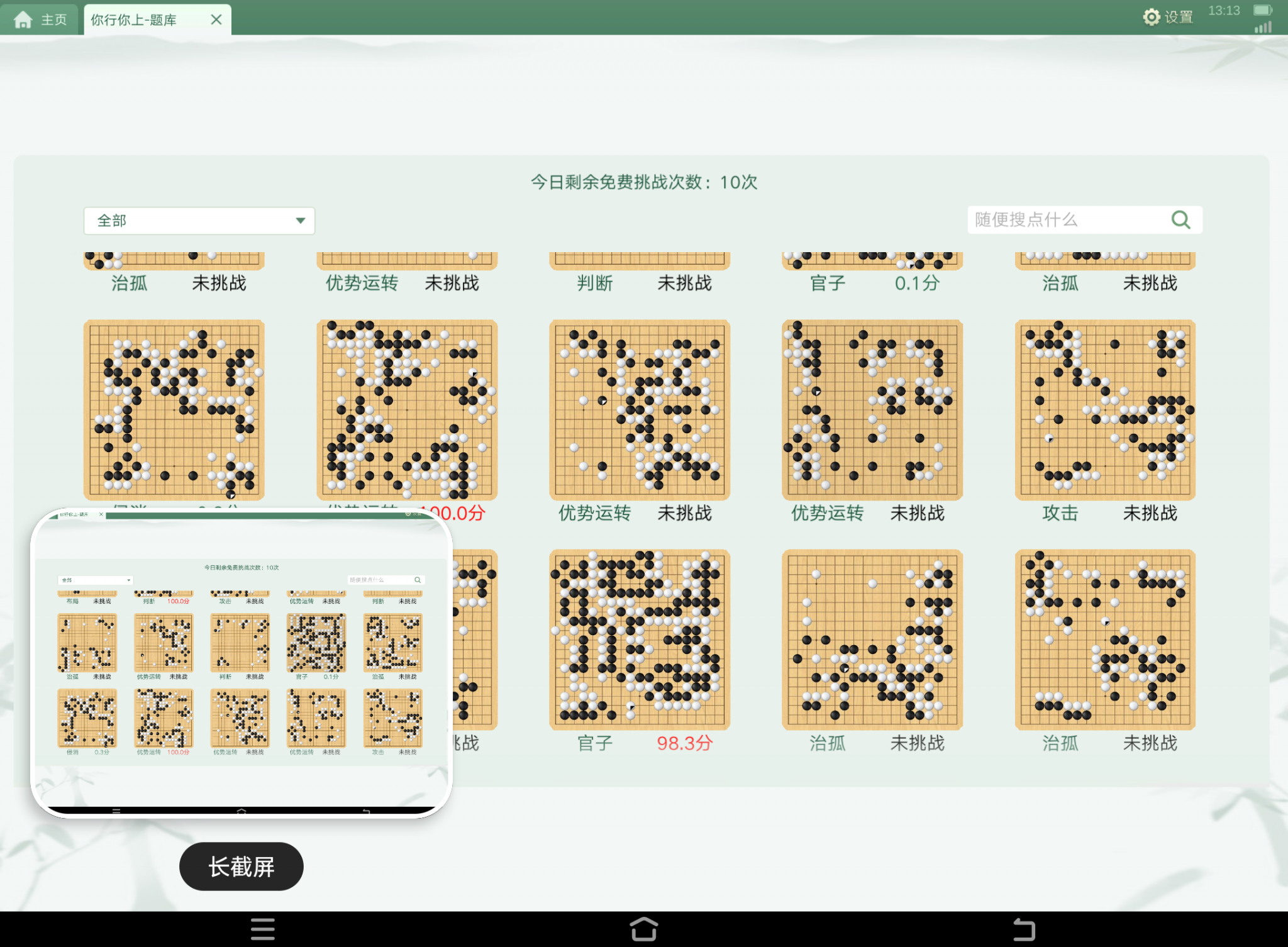Click the top-right 治孤 label
The height and width of the screenshot is (947, 1288).
(x=1060, y=283)
